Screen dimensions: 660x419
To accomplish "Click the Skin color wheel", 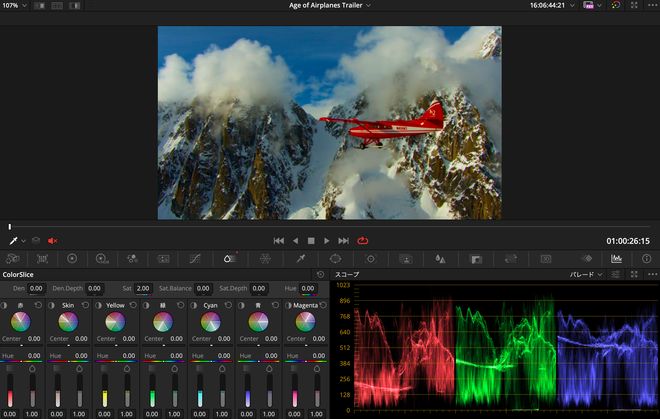I will (x=67, y=322).
